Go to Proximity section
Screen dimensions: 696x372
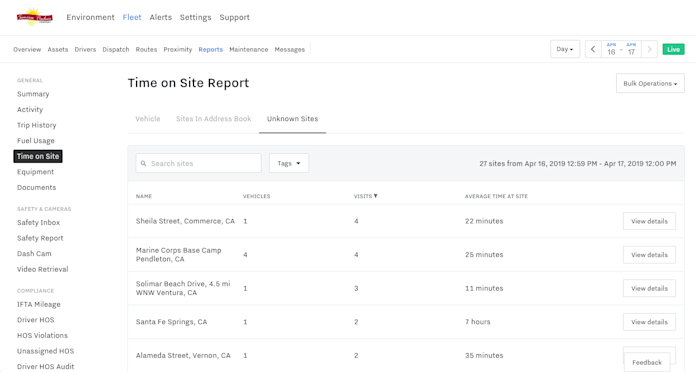tap(178, 49)
